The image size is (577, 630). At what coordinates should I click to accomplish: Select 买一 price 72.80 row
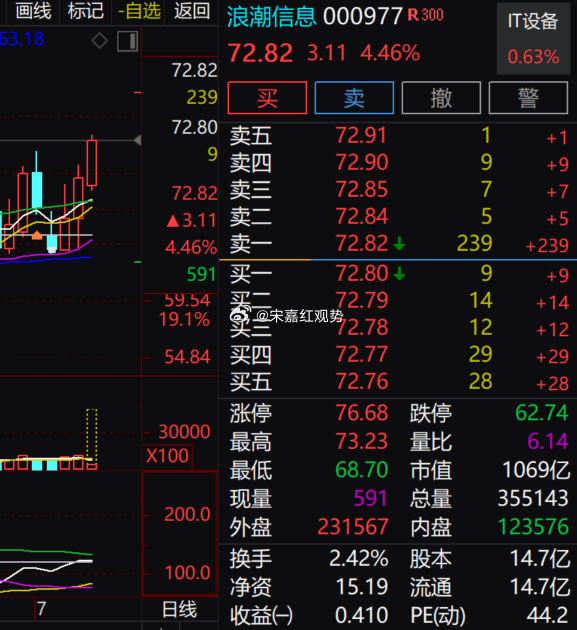398,273
